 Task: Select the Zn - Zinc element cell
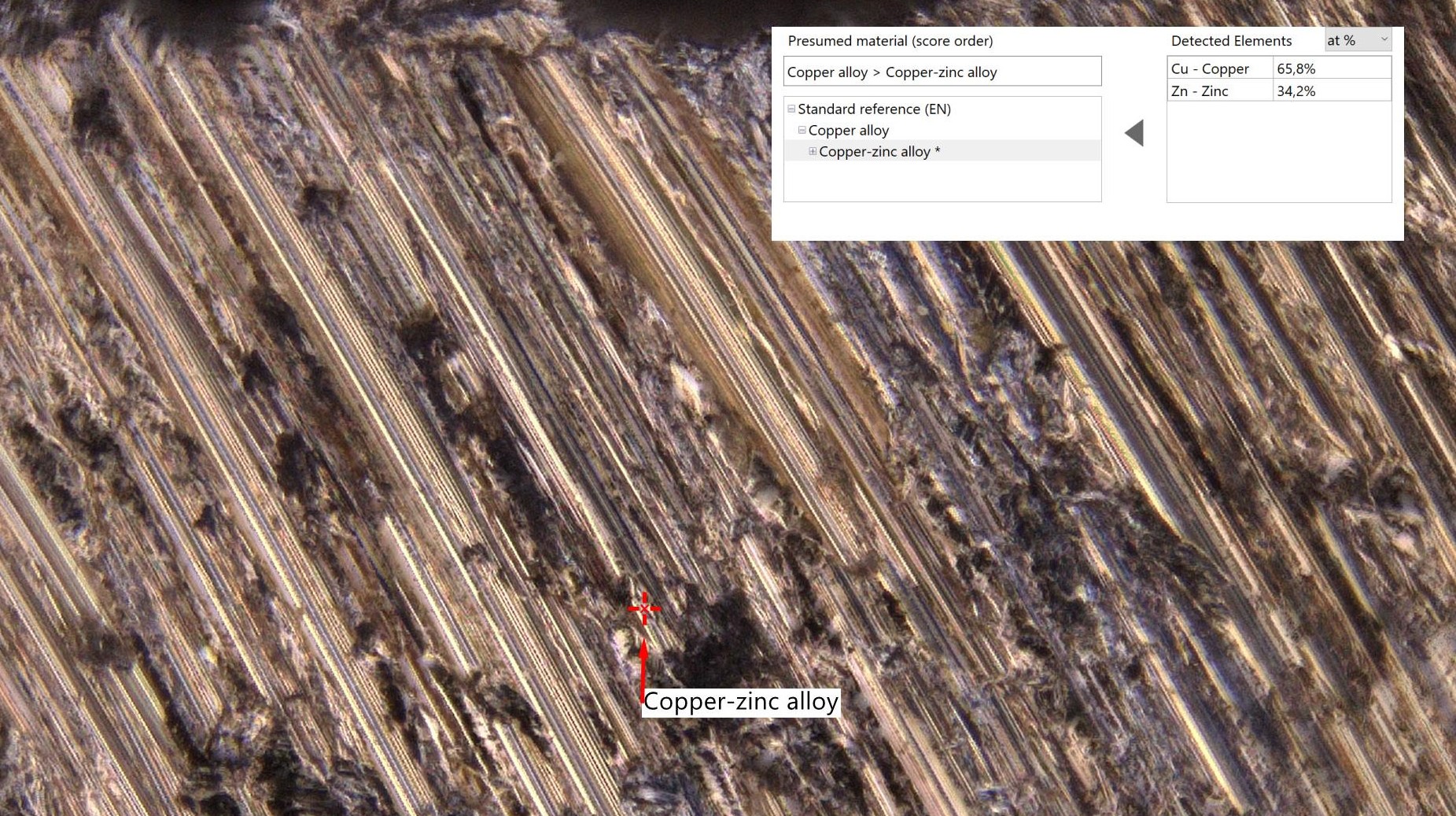pyautogui.click(x=1220, y=90)
